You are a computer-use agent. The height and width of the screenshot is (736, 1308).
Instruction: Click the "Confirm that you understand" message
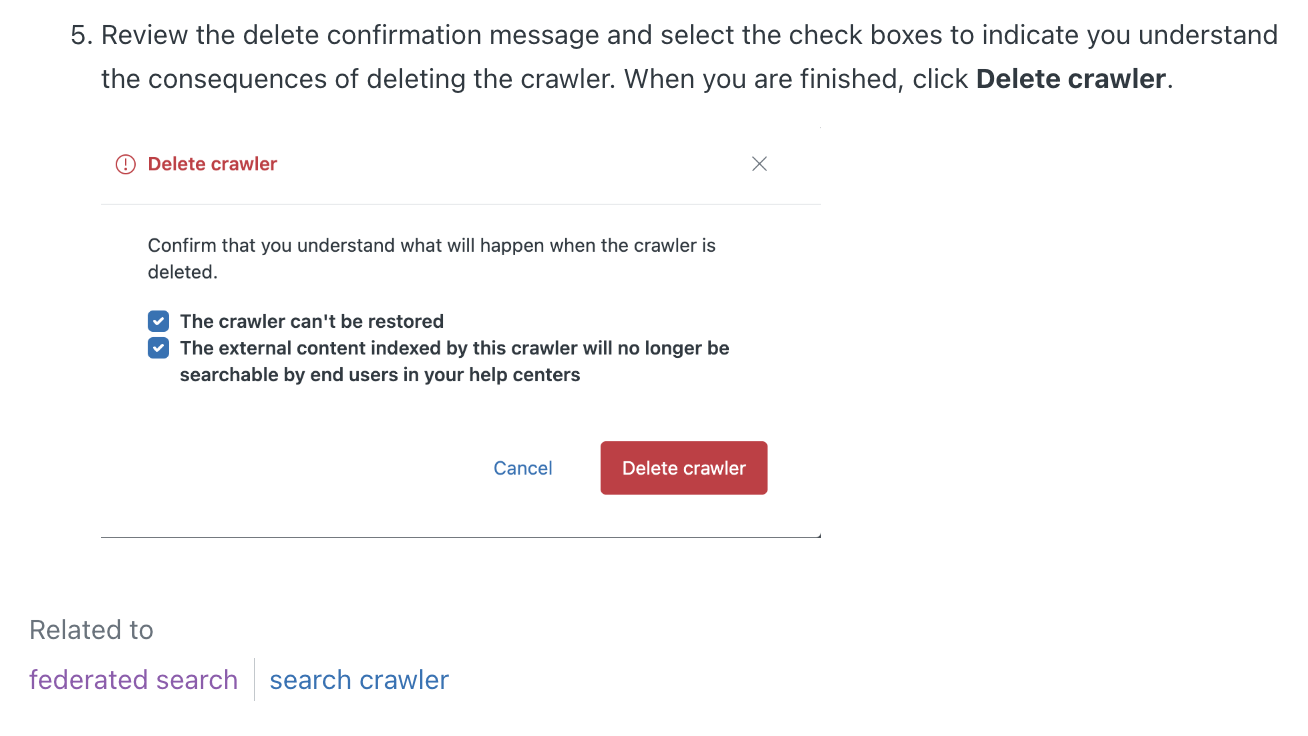coord(431,258)
